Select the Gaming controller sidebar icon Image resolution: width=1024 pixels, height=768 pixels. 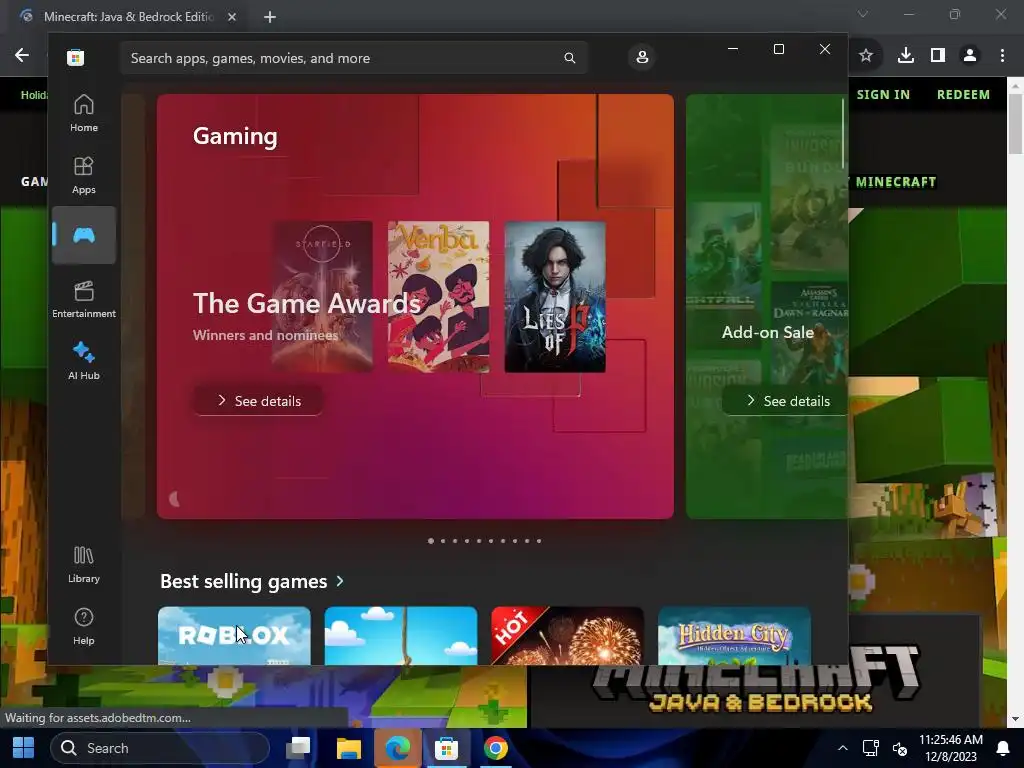click(x=84, y=235)
